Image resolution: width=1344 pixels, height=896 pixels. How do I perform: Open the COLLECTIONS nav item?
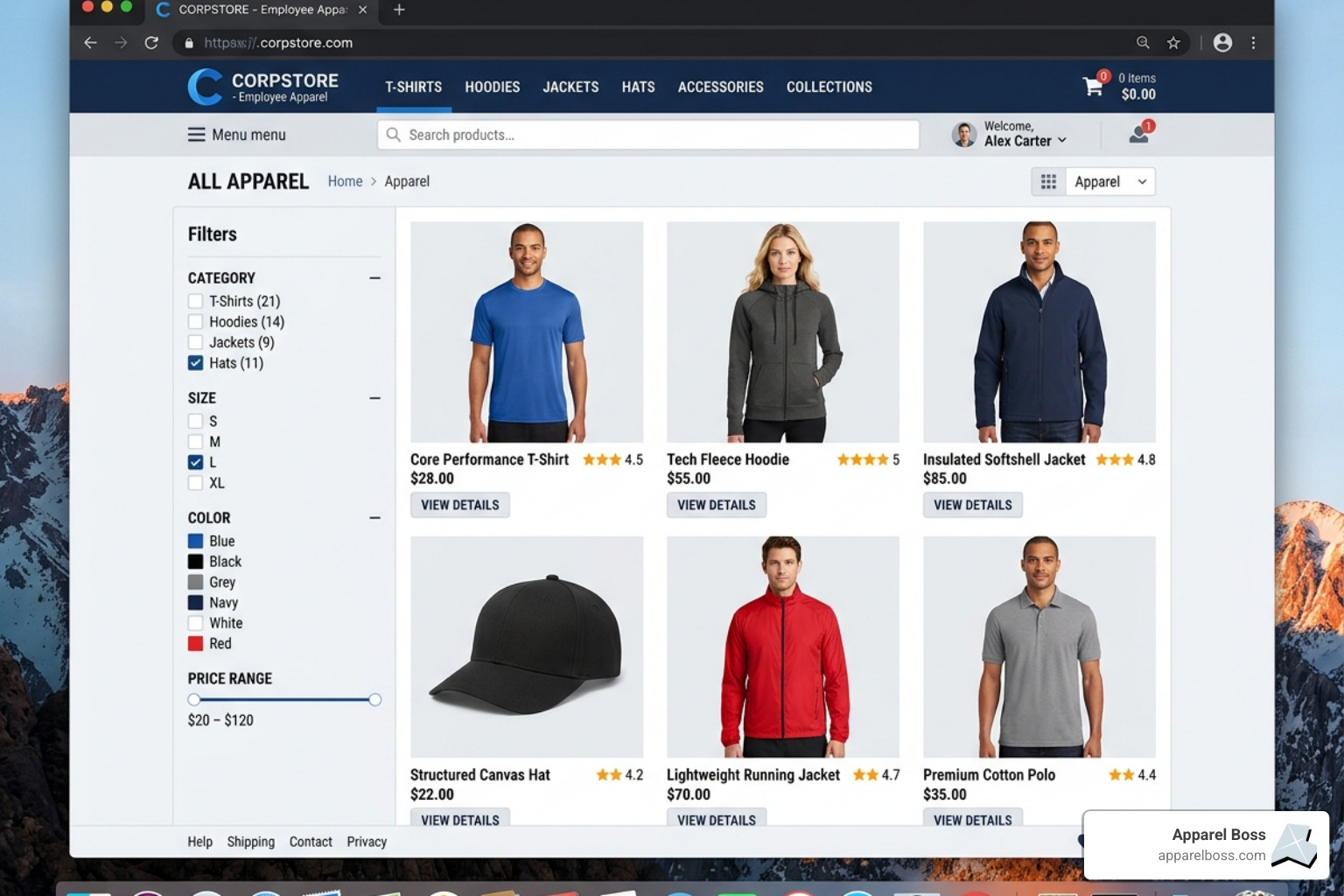pos(829,87)
